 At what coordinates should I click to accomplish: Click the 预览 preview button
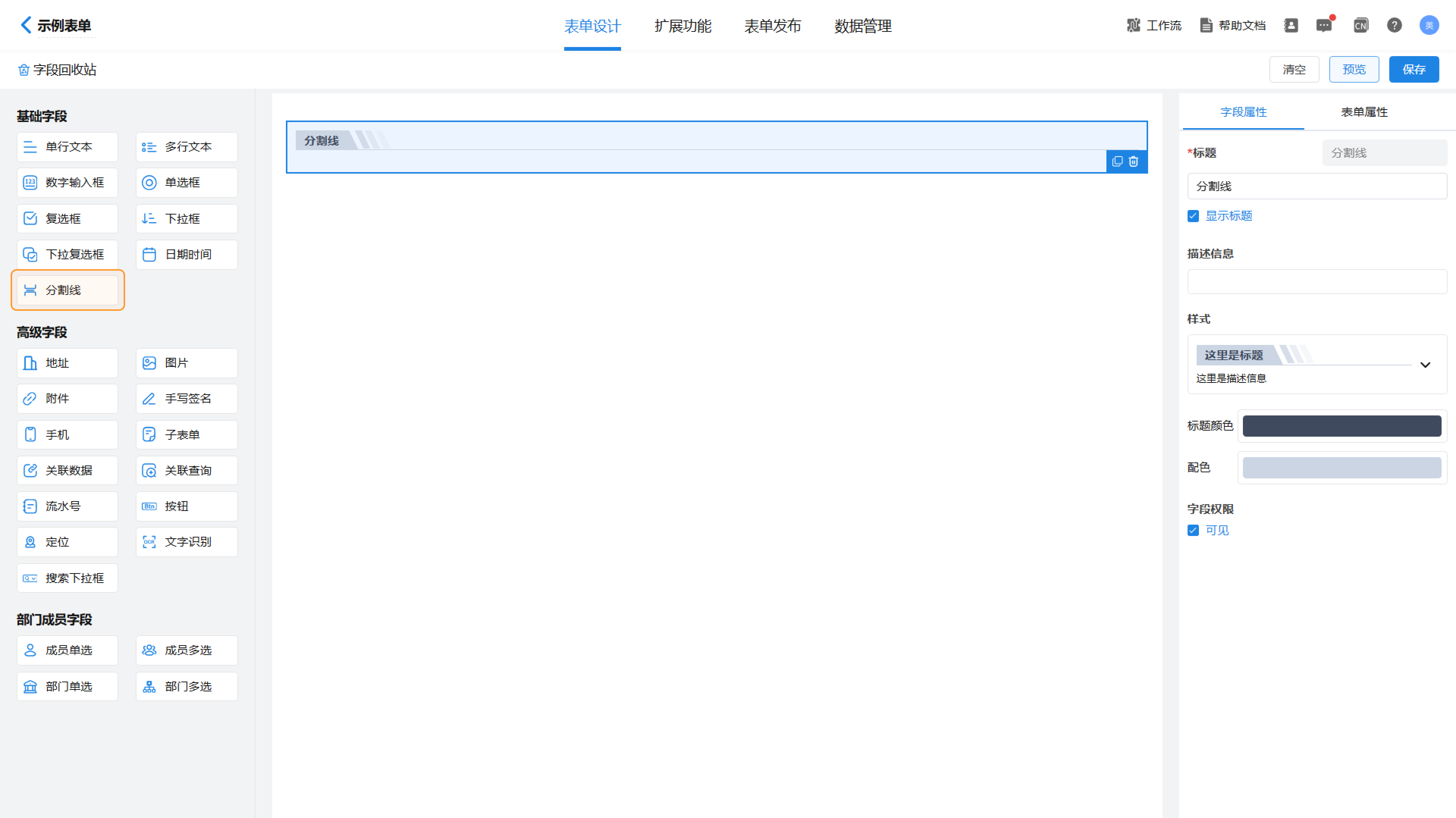pyautogui.click(x=1354, y=69)
